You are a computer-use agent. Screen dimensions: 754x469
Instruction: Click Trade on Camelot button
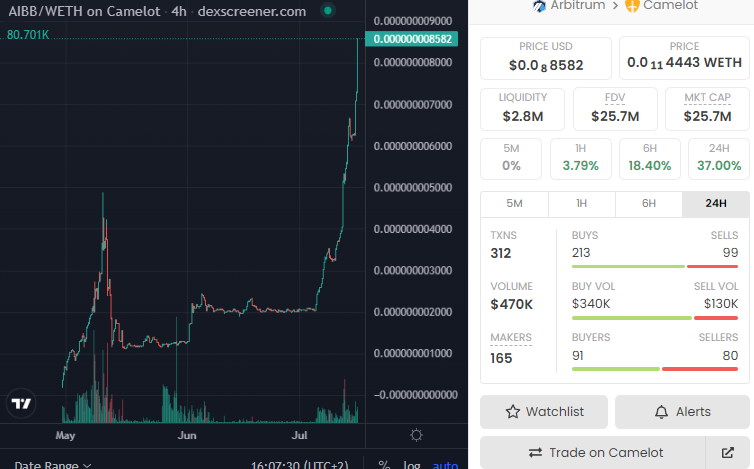(592, 453)
